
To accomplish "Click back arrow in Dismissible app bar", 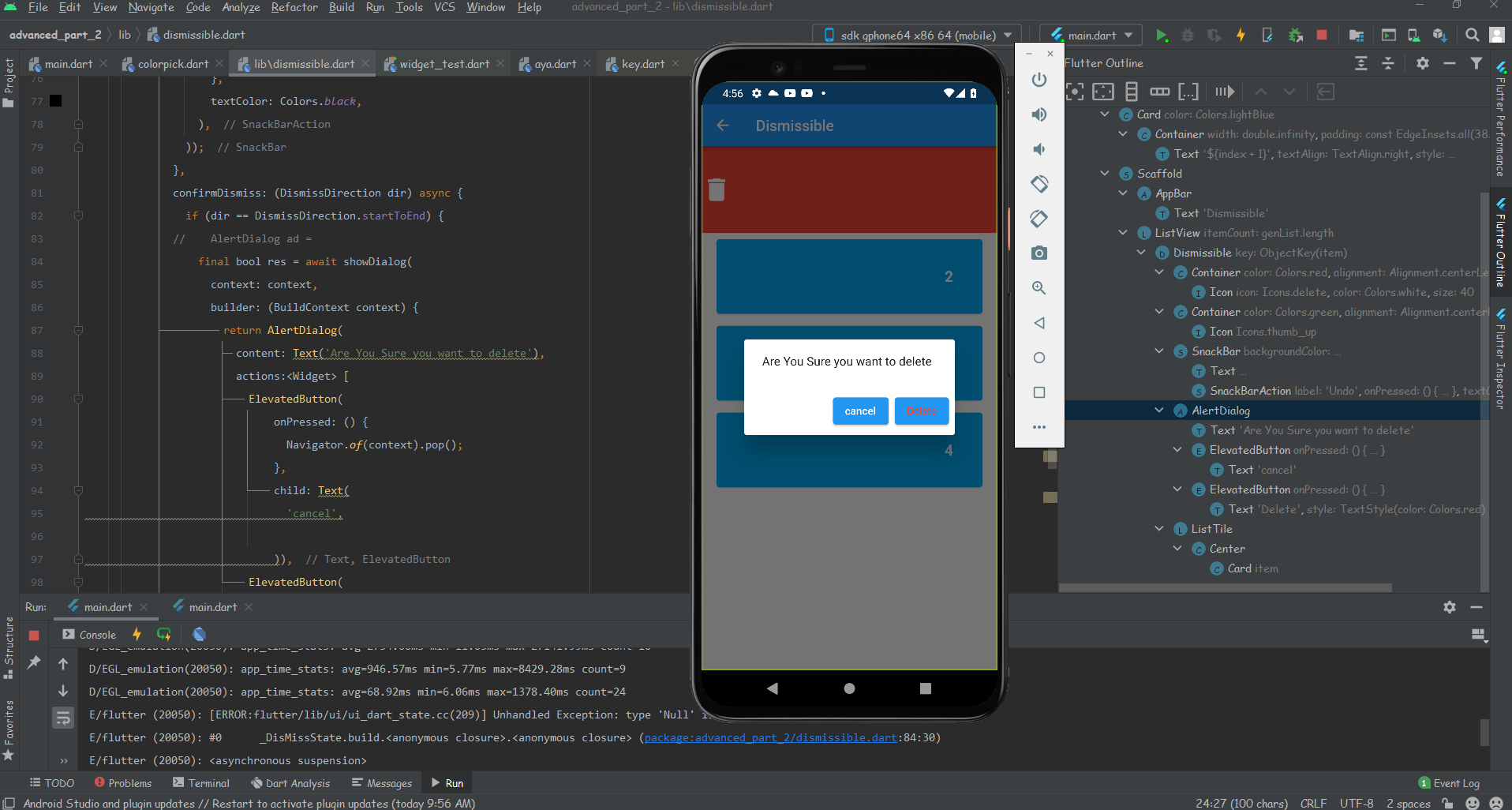I will point(723,126).
